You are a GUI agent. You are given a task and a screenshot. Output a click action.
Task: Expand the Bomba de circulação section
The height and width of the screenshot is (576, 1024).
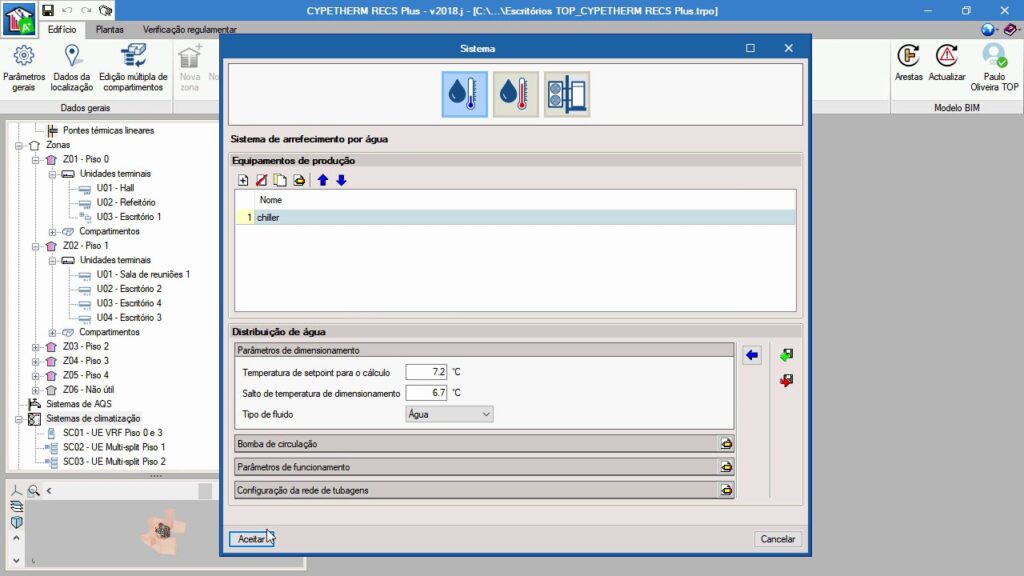pos(726,443)
